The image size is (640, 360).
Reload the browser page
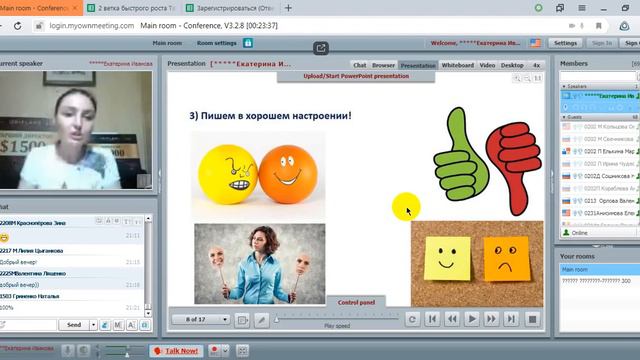point(18,26)
